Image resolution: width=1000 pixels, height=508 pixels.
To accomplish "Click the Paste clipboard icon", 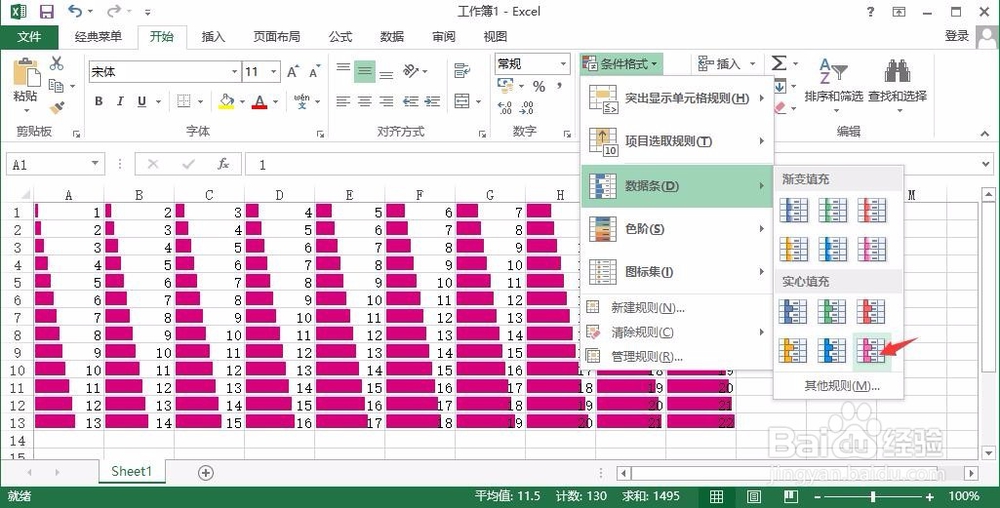I will pyautogui.click(x=26, y=72).
